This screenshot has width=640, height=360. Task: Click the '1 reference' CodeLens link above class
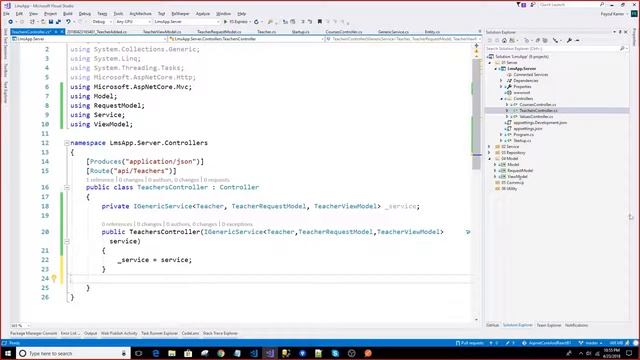[x=100, y=180]
